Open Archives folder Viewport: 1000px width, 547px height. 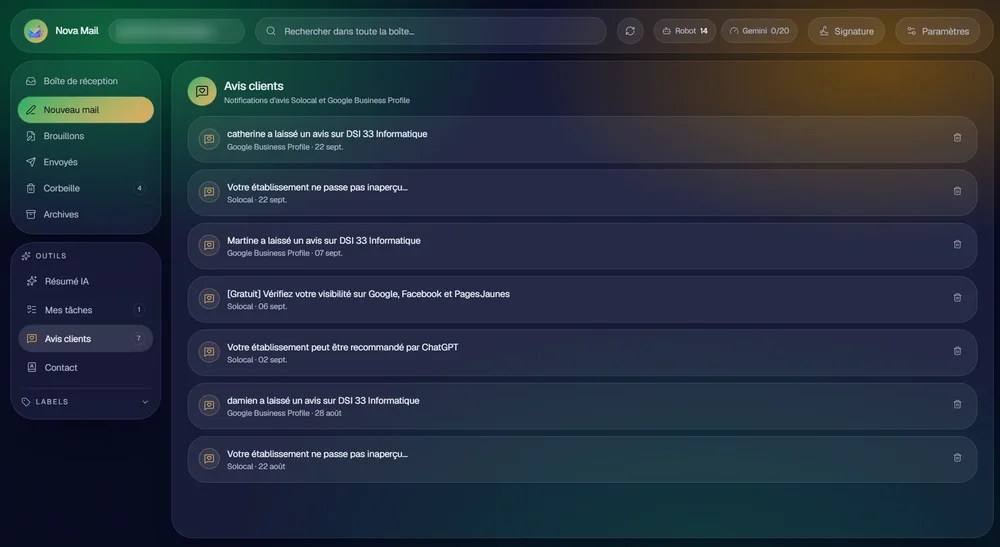click(x=85, y=214)
